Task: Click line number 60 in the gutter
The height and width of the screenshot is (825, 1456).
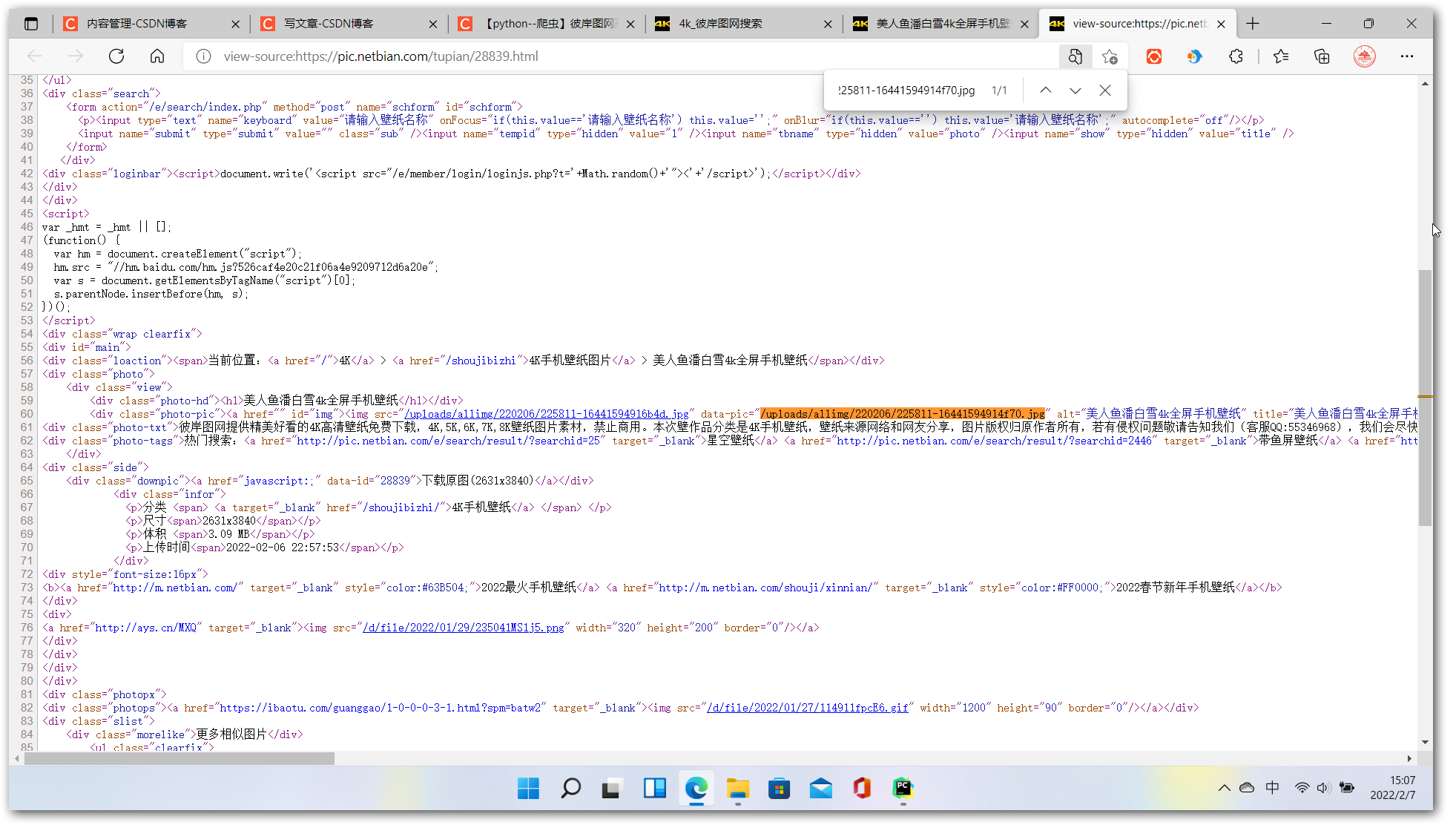Action: [x=27, y=414]
